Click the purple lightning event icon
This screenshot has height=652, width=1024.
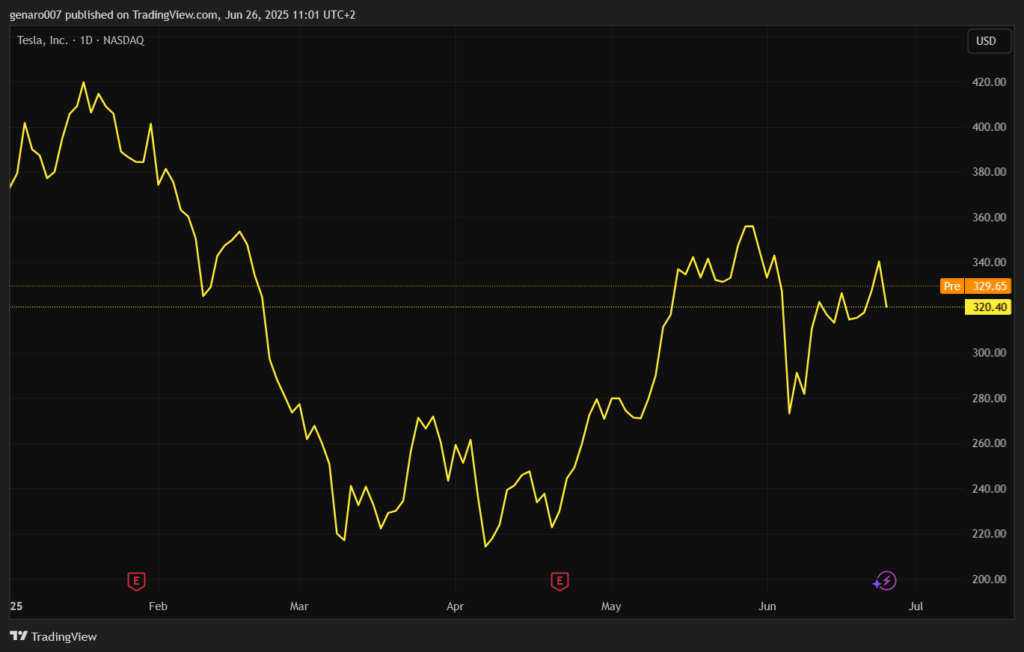[x=885, y=581]
